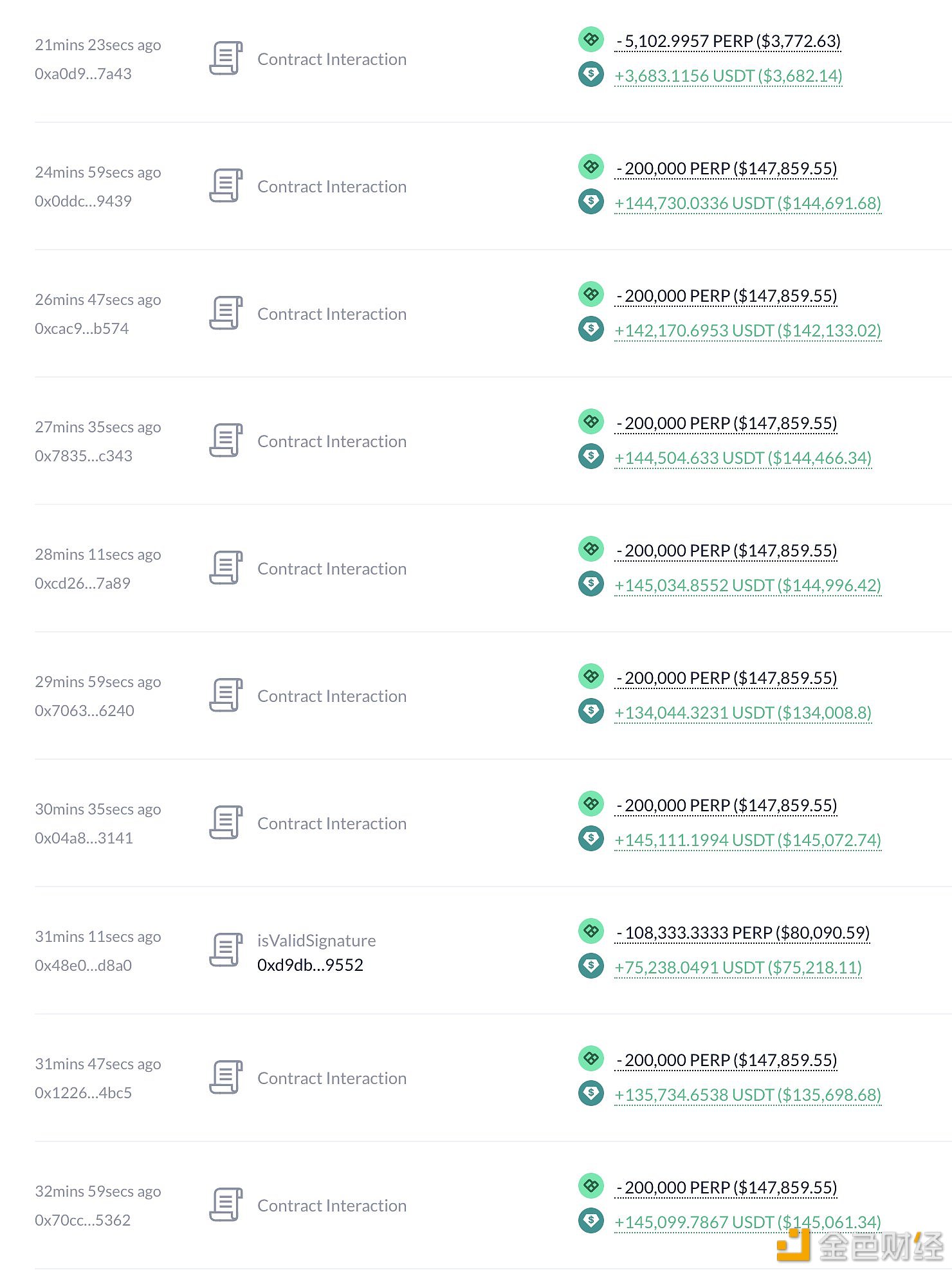Click contract scroll icon for transaction 0x70cc...5362

click(226, 1205)
